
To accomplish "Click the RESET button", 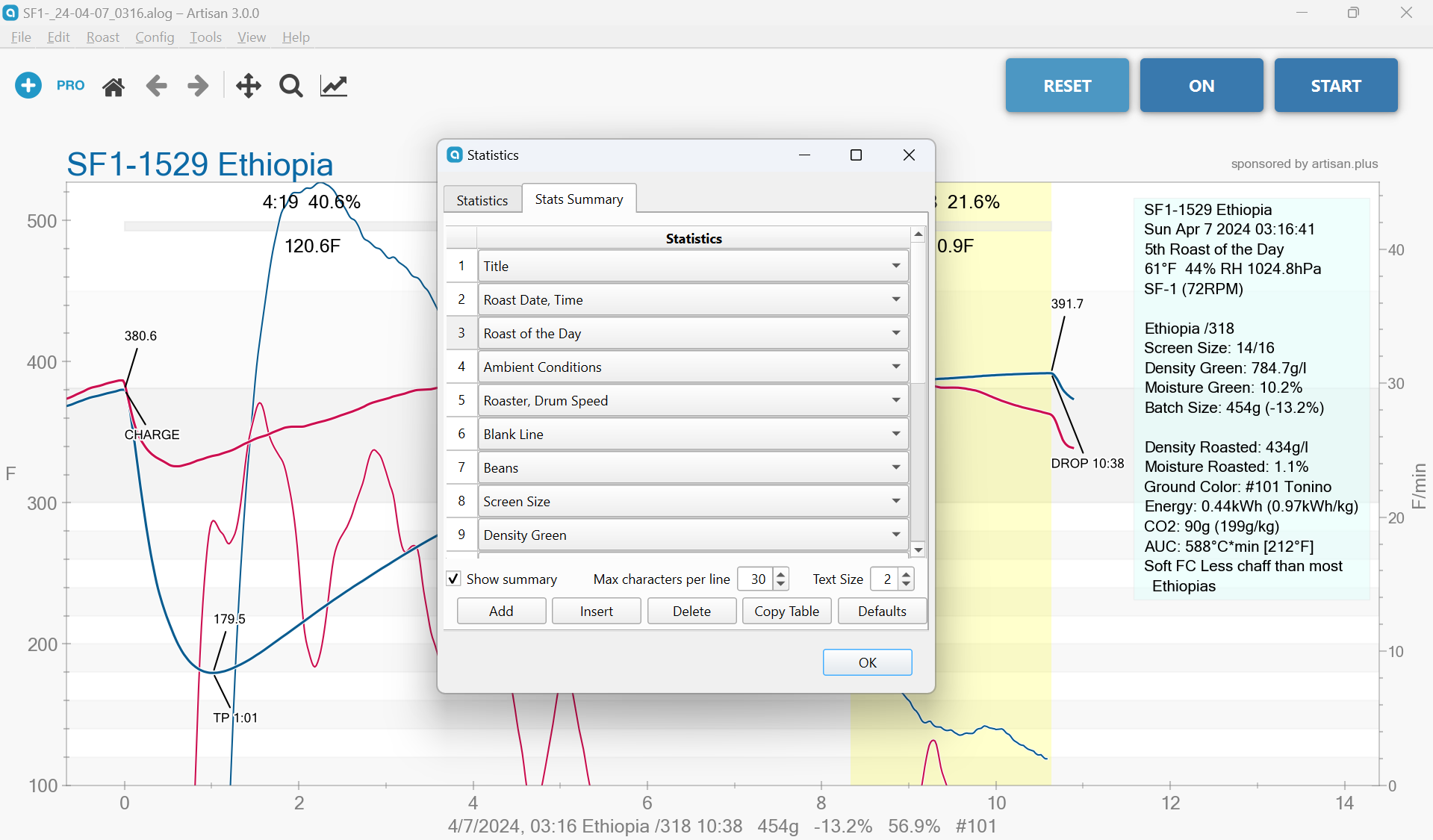I will click(x=1067, y=85).
